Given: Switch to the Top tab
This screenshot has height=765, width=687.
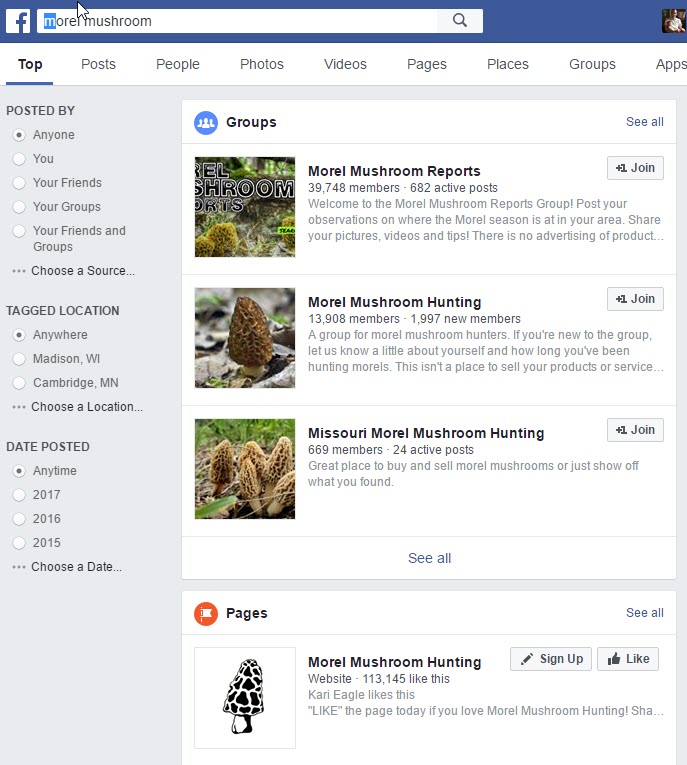Looking at the screenshot, I should pos(30,64).
